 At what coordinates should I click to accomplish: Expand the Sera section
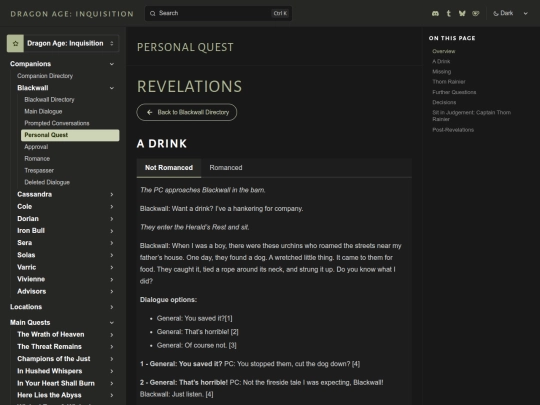click(x=112, y=243)
